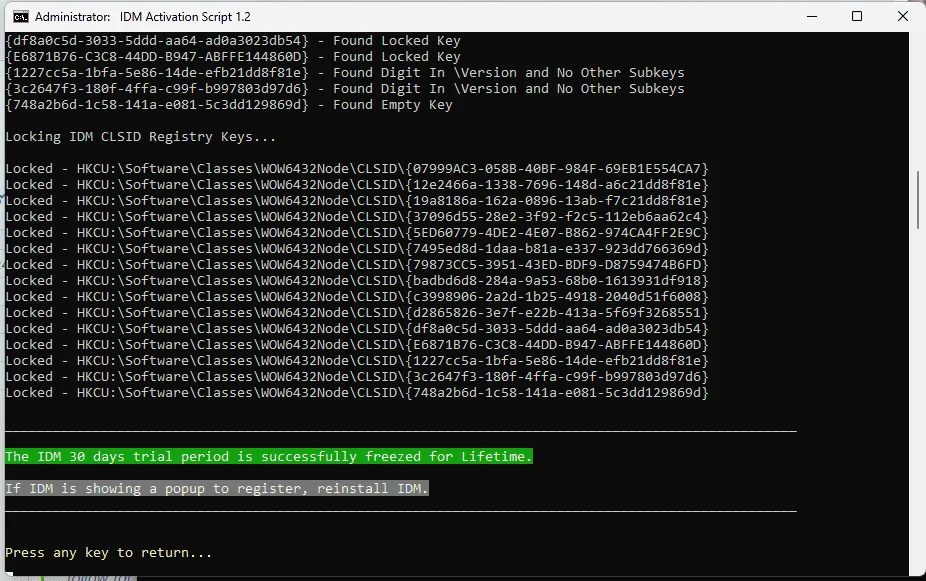Click the Locked line ending D8759474B6FD
This screenshot has height=581, width=926.
click(357, 265)
